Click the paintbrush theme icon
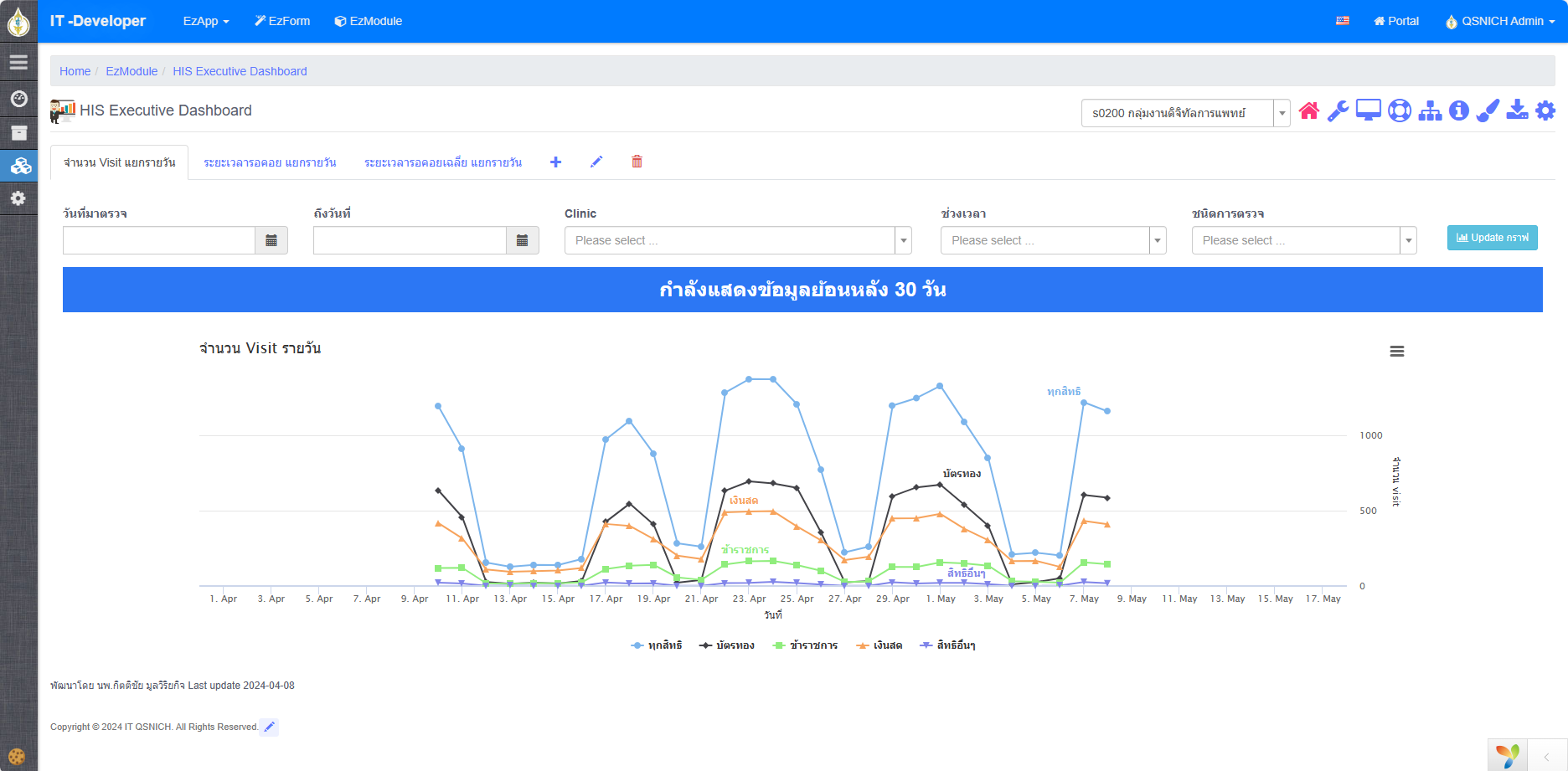 [1488, 111]
